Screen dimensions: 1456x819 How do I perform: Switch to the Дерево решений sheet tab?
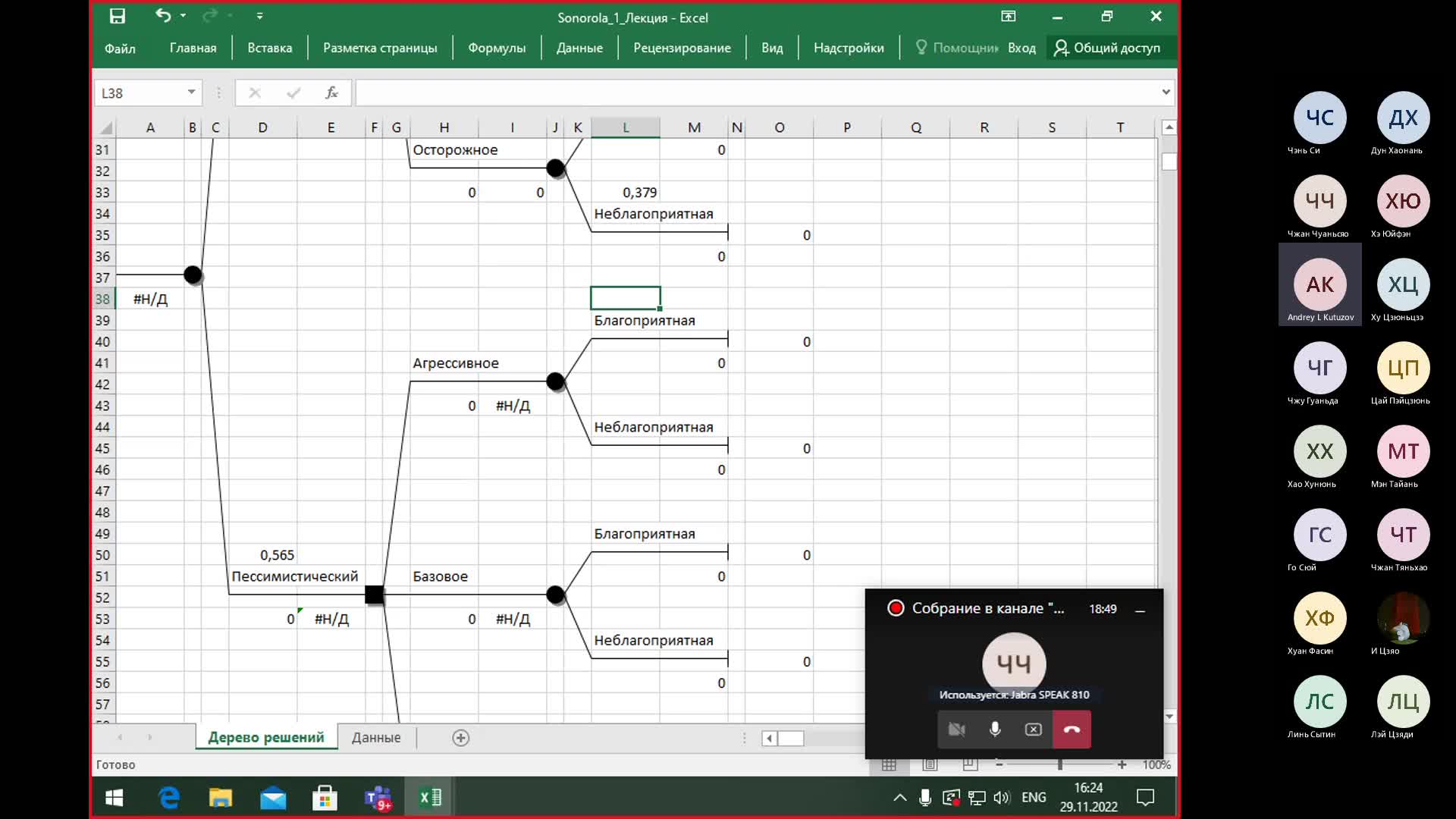point(266,737)
